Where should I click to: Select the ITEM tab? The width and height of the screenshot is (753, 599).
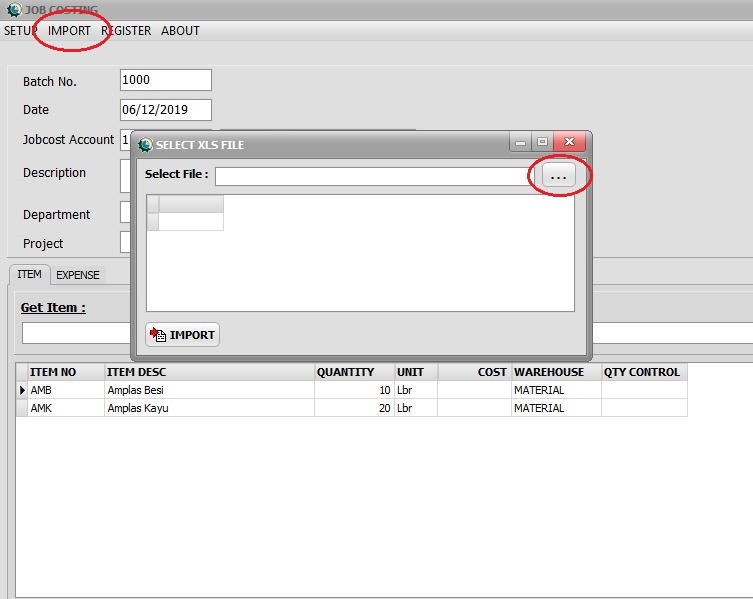pyautogui.click(x=29, y=275)
